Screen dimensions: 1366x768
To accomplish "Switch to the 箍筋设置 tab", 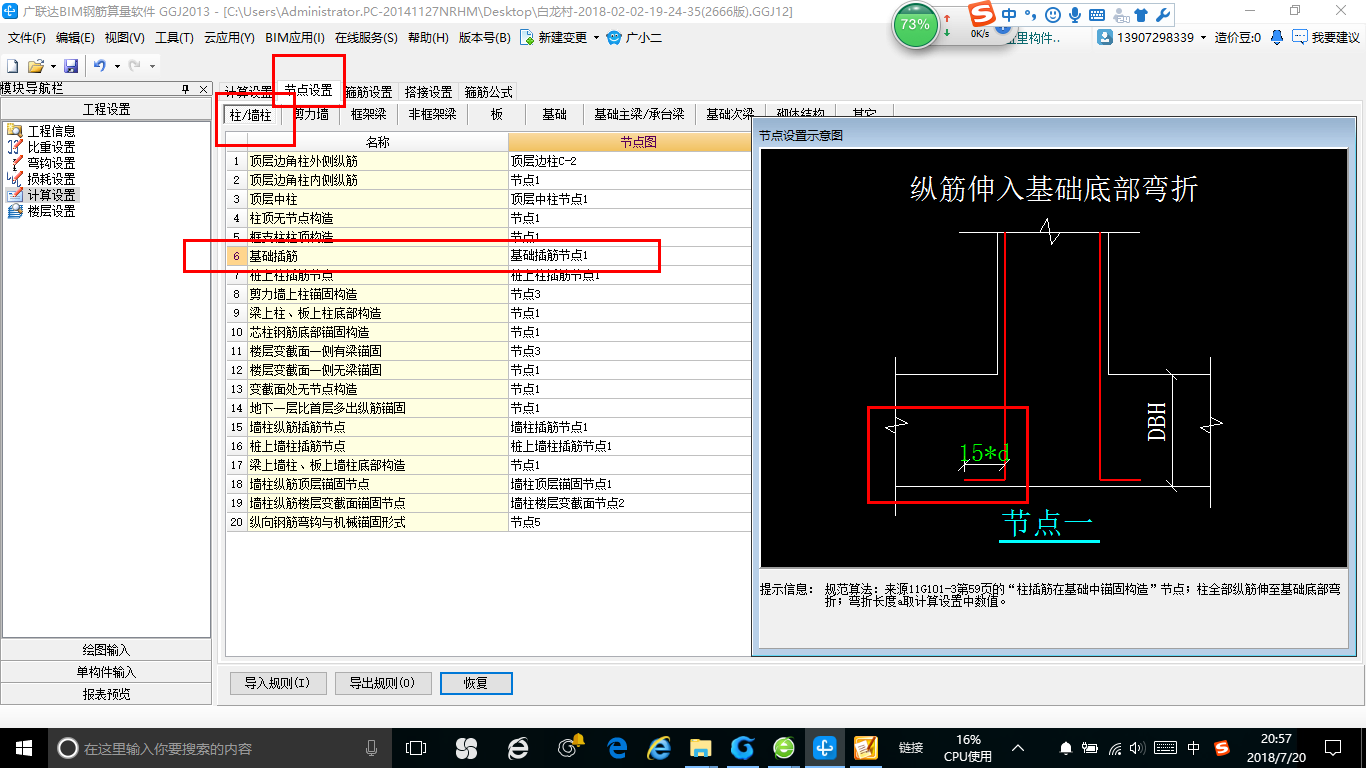I will (x=368, y=91).
